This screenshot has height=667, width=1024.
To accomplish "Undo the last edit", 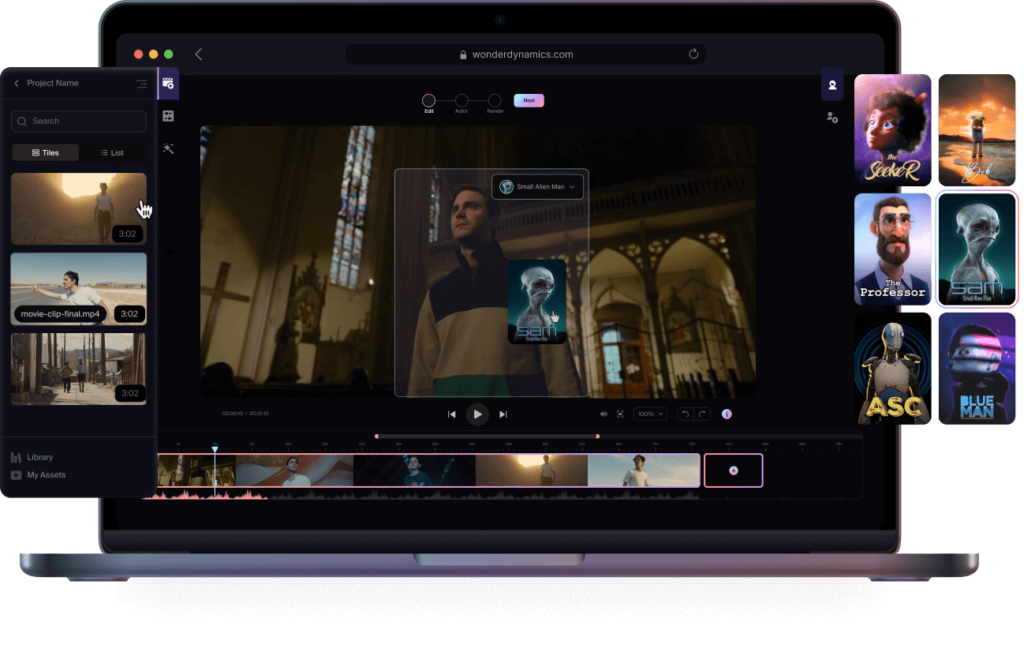I will click(685, 414).
